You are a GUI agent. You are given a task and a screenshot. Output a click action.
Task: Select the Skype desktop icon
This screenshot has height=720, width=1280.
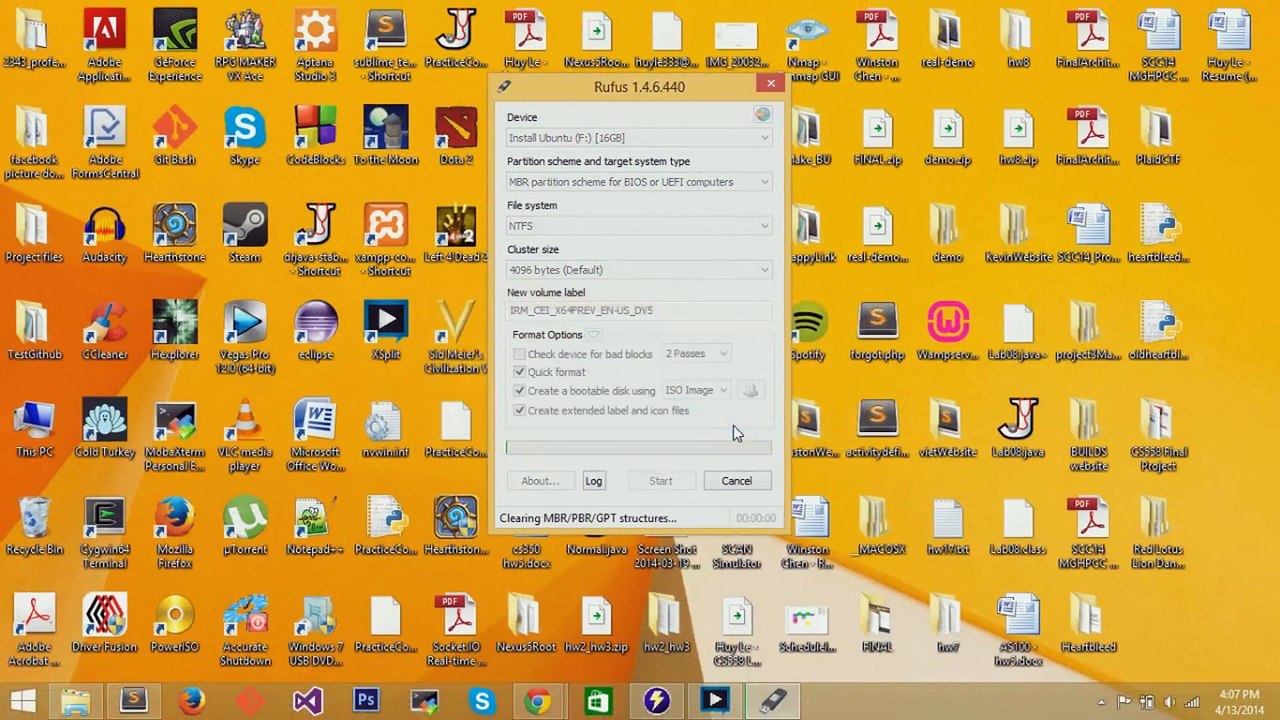[x=245, y=137]
